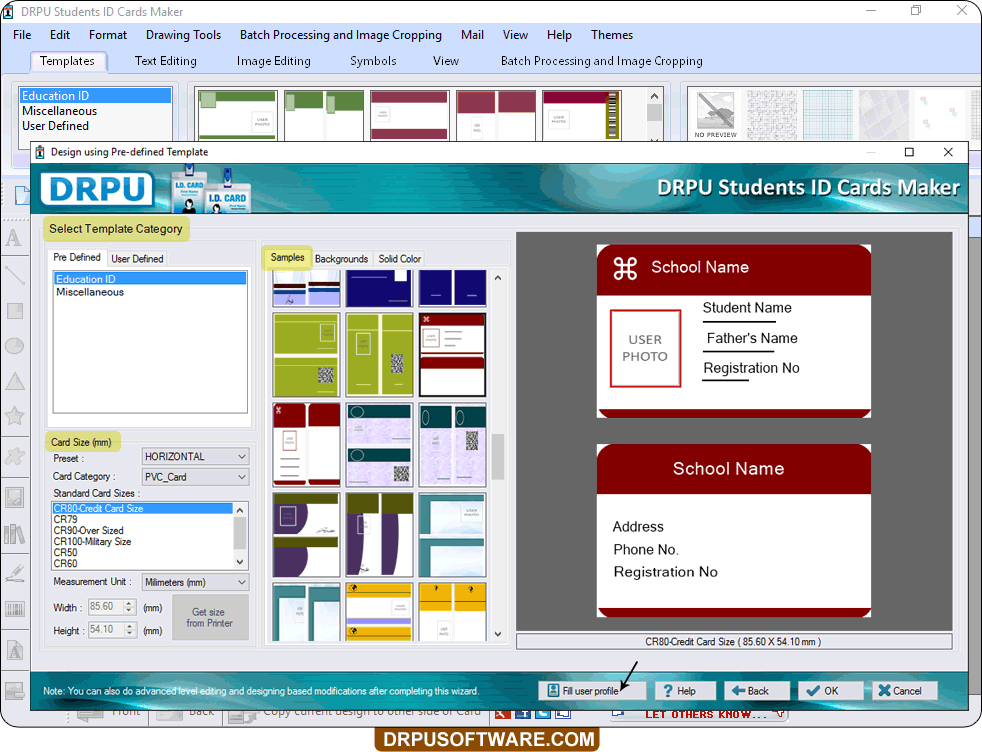Pick the lavender teal horizontal QR sample

(380, 445)
